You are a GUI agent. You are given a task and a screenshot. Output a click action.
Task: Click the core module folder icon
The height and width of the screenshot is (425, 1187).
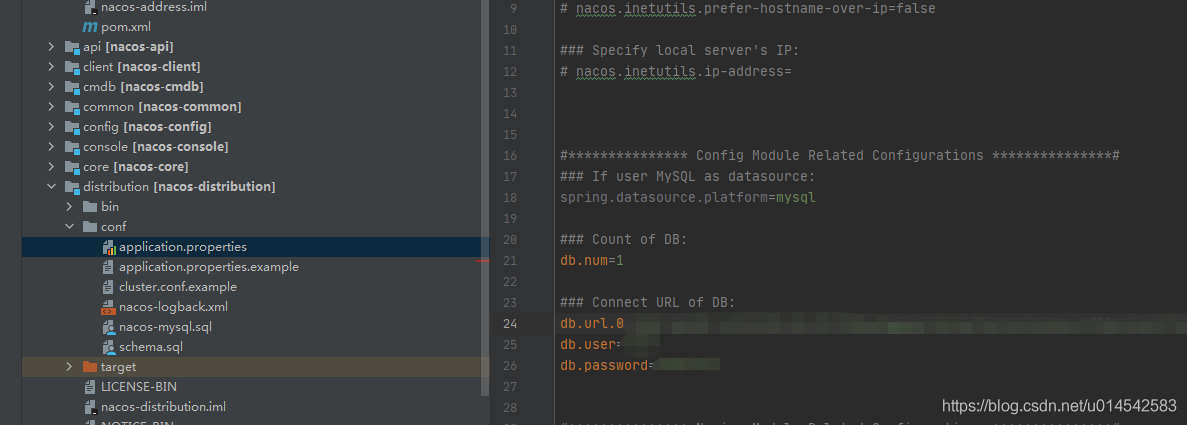coord(72,167)
